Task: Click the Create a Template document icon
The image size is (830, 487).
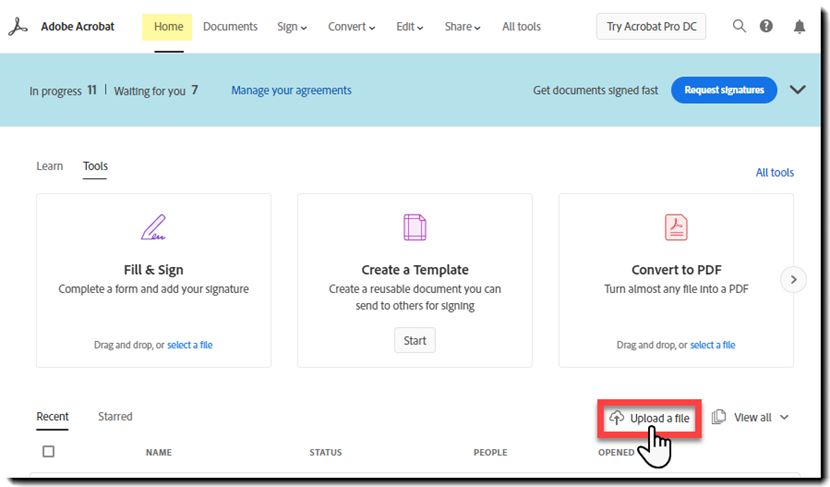Action: 414,227
